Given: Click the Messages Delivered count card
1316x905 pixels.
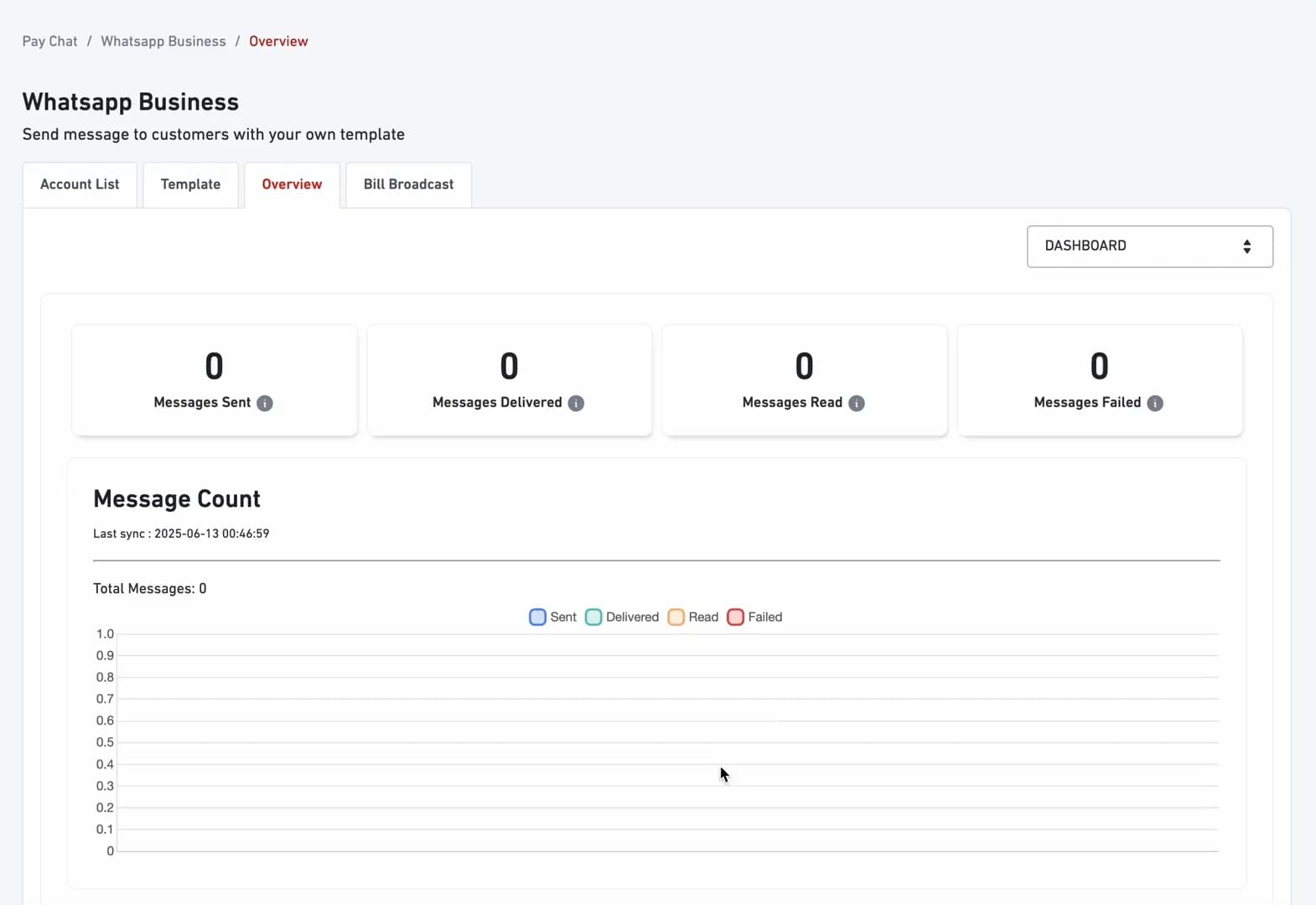Looking at the screenshot, I should [x=510, y=380].
